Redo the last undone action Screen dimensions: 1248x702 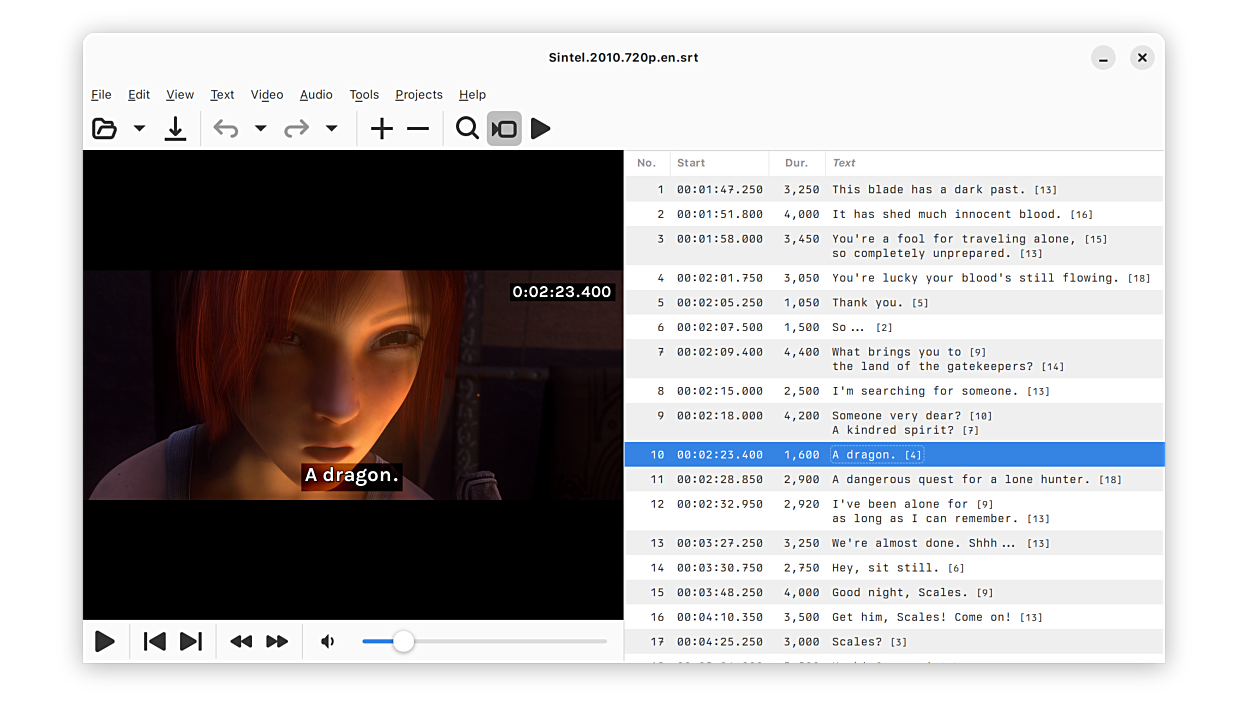coord(296,128)
